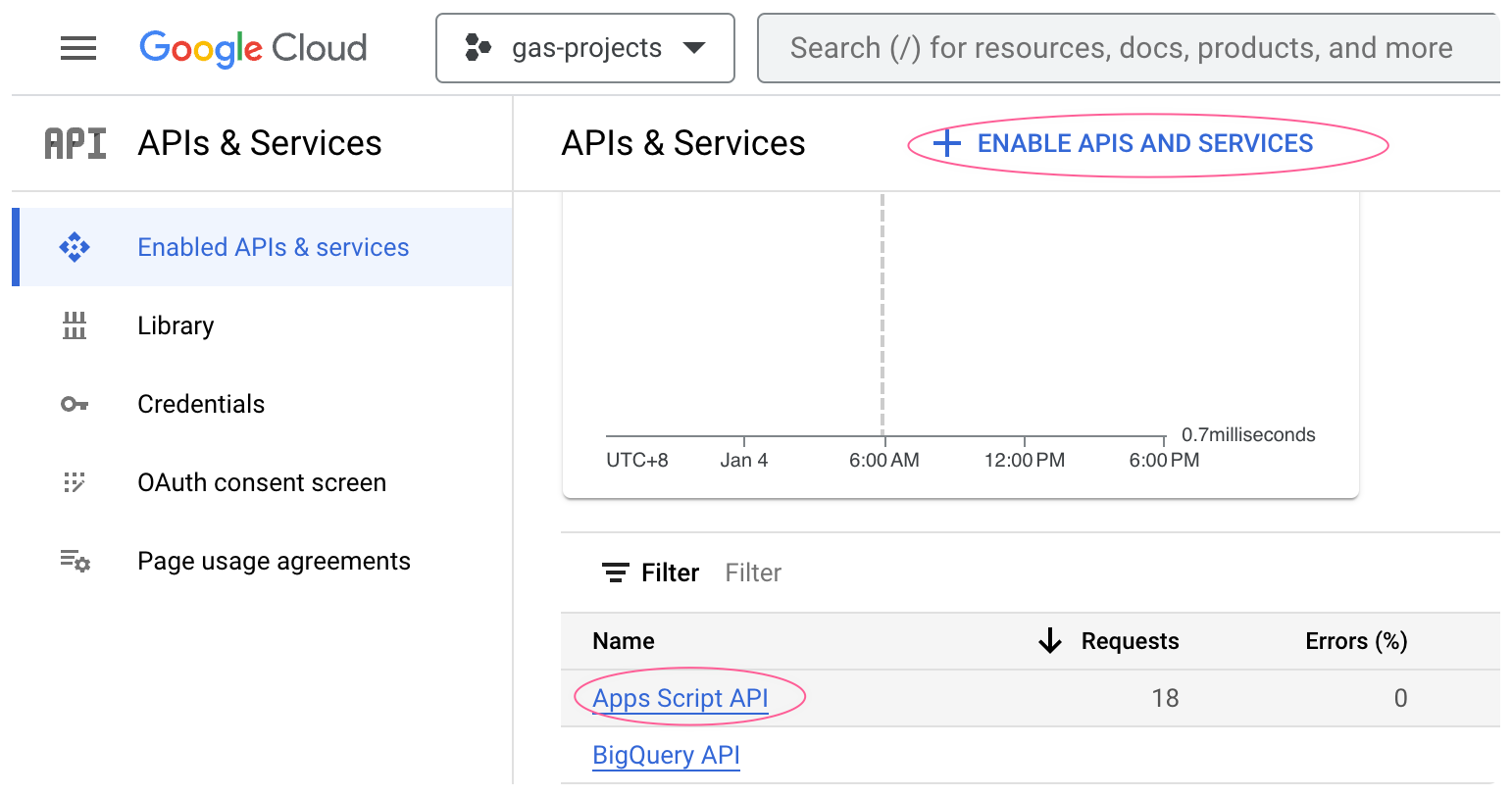Viewport: 1512px width, 796px height.
Task: Click the Credentials key icon
Action: 75,404
